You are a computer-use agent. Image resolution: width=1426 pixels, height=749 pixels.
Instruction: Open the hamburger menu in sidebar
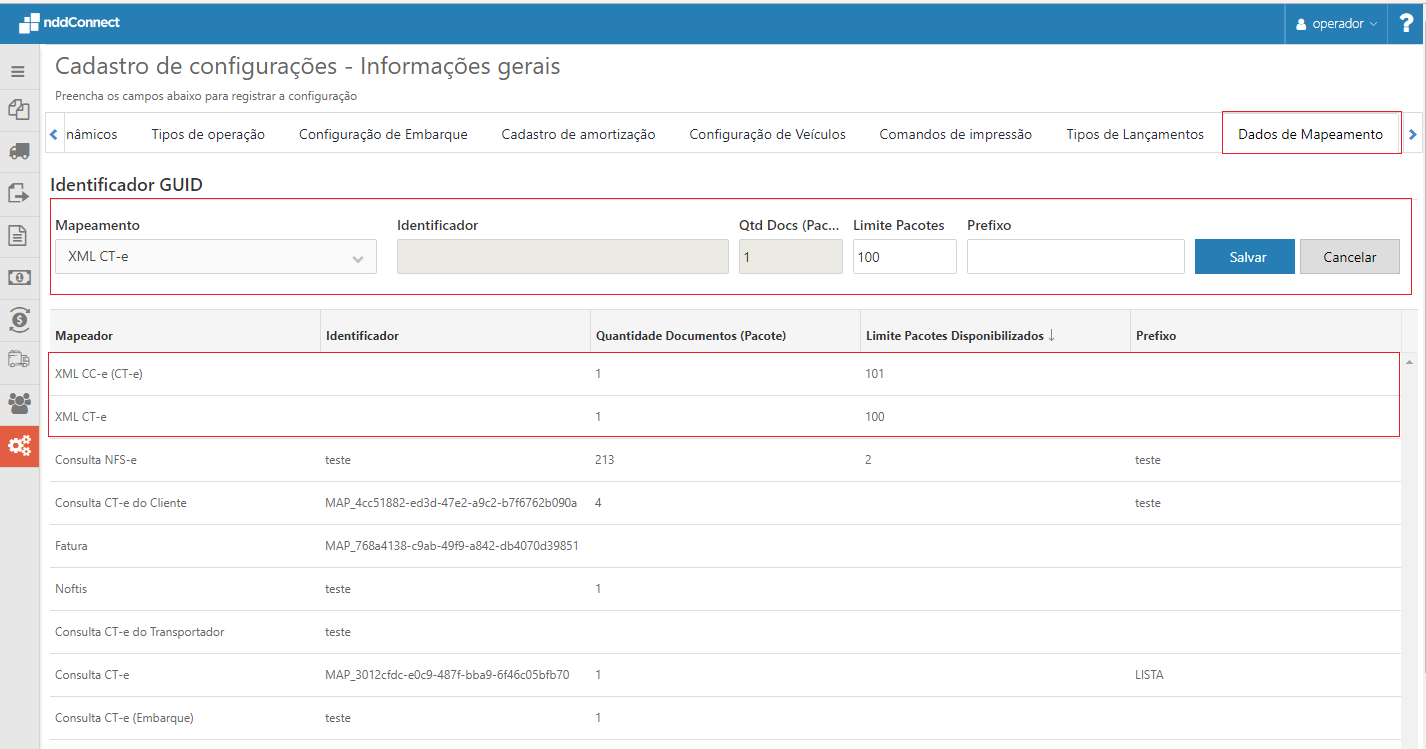click(18, 72)
